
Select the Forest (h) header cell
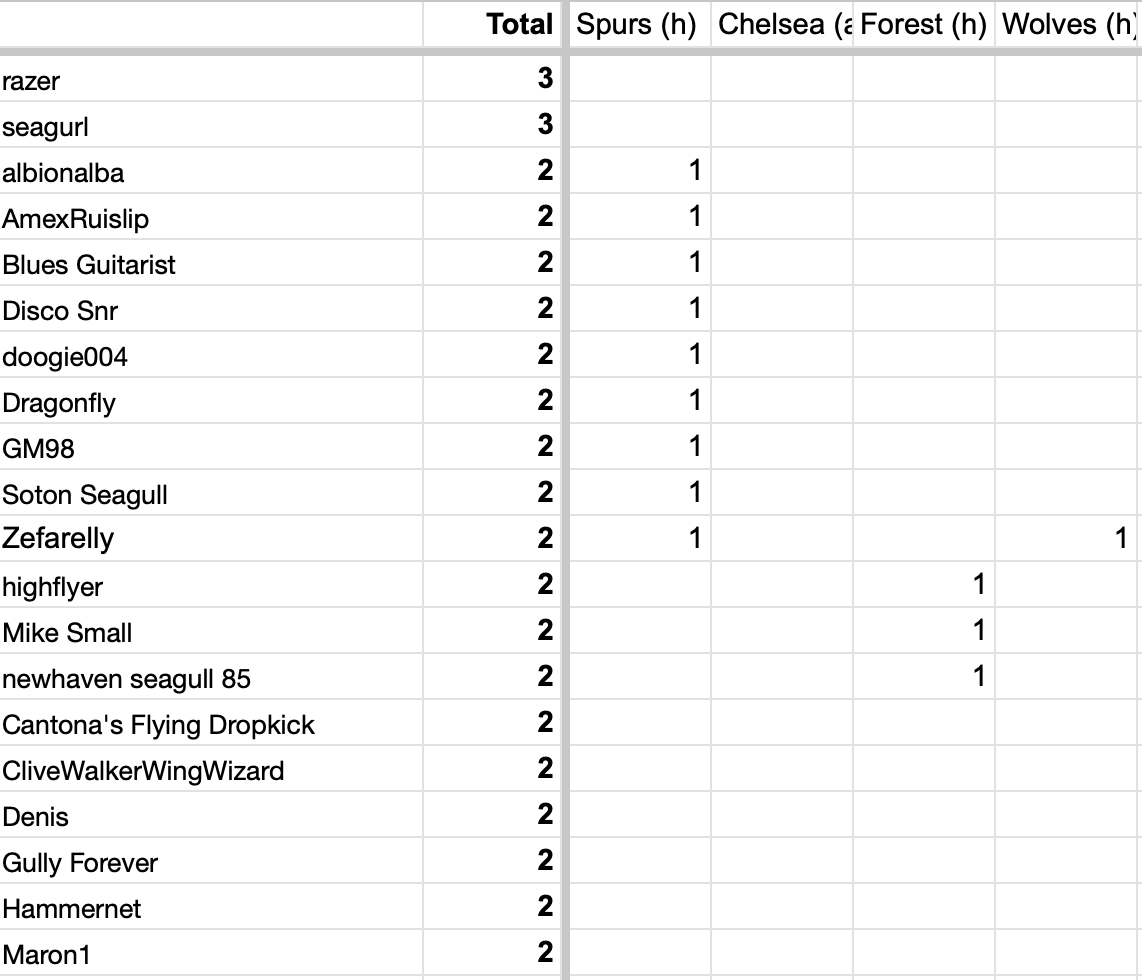pos(924,25)
